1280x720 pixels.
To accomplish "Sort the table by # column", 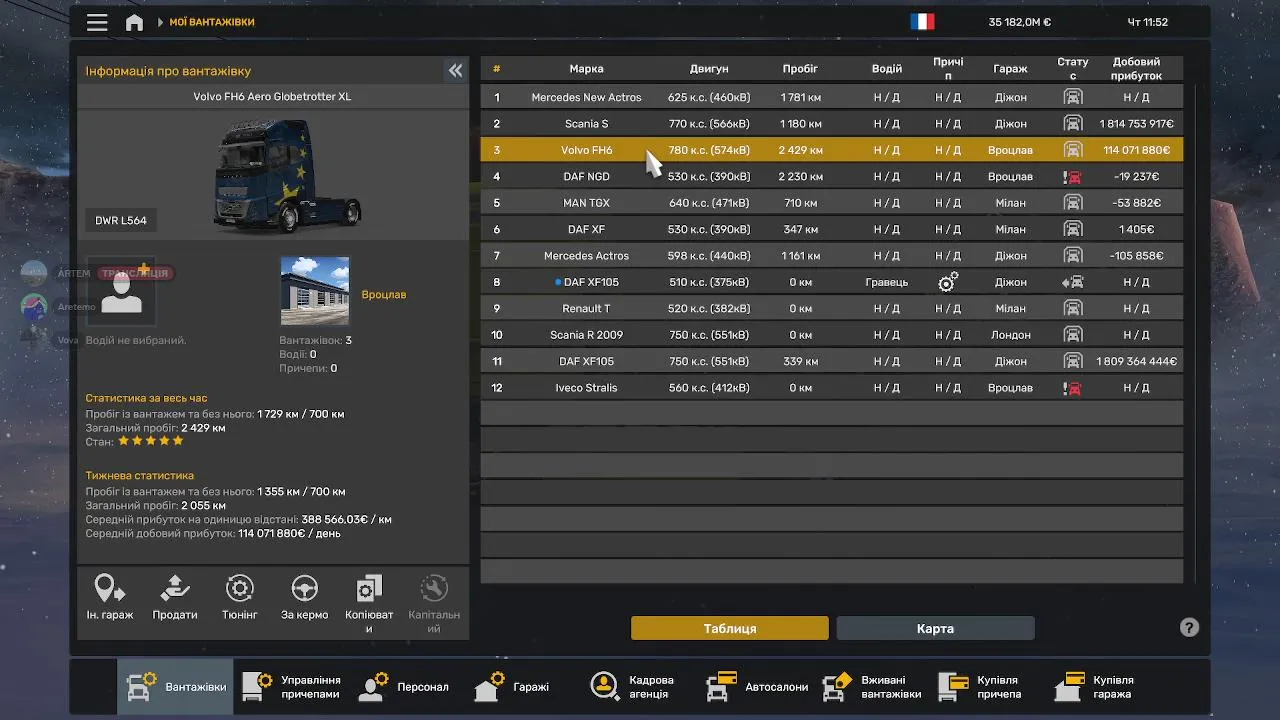I will point(496,69).
